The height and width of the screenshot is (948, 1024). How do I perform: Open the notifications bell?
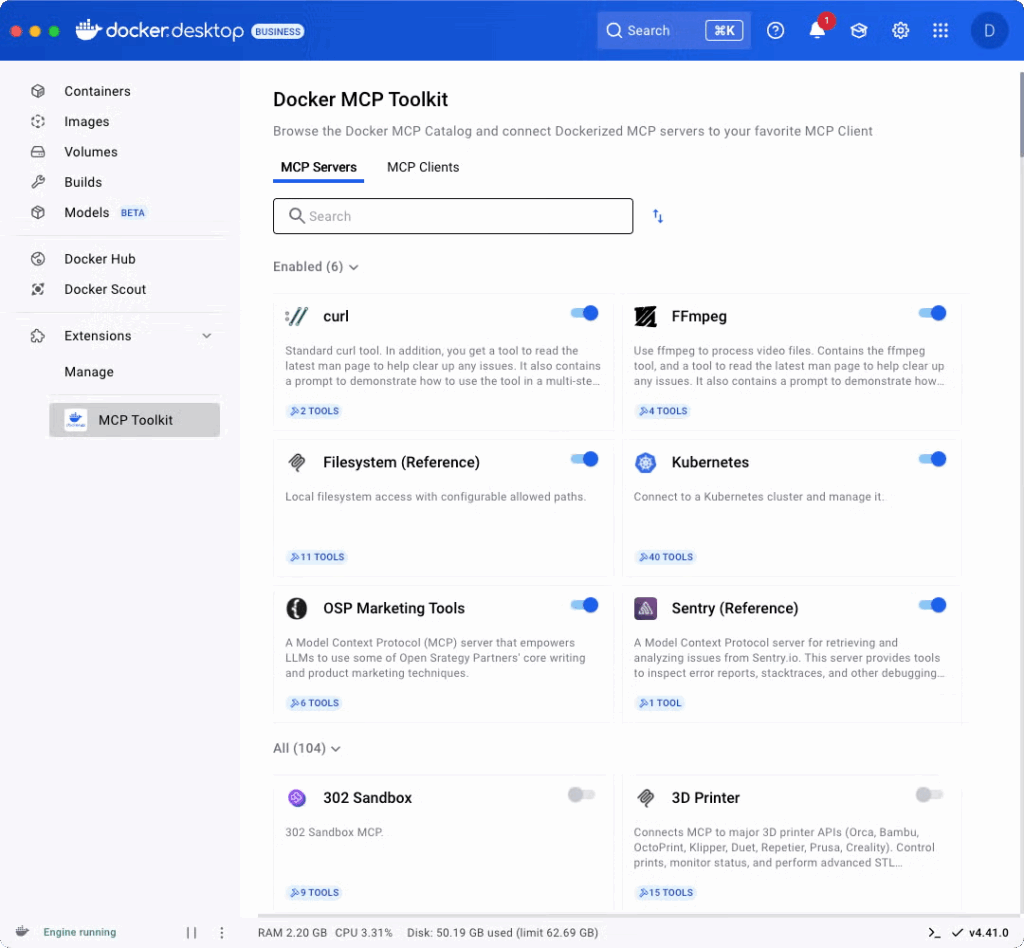pyautogui.click(x=817, y=30)
